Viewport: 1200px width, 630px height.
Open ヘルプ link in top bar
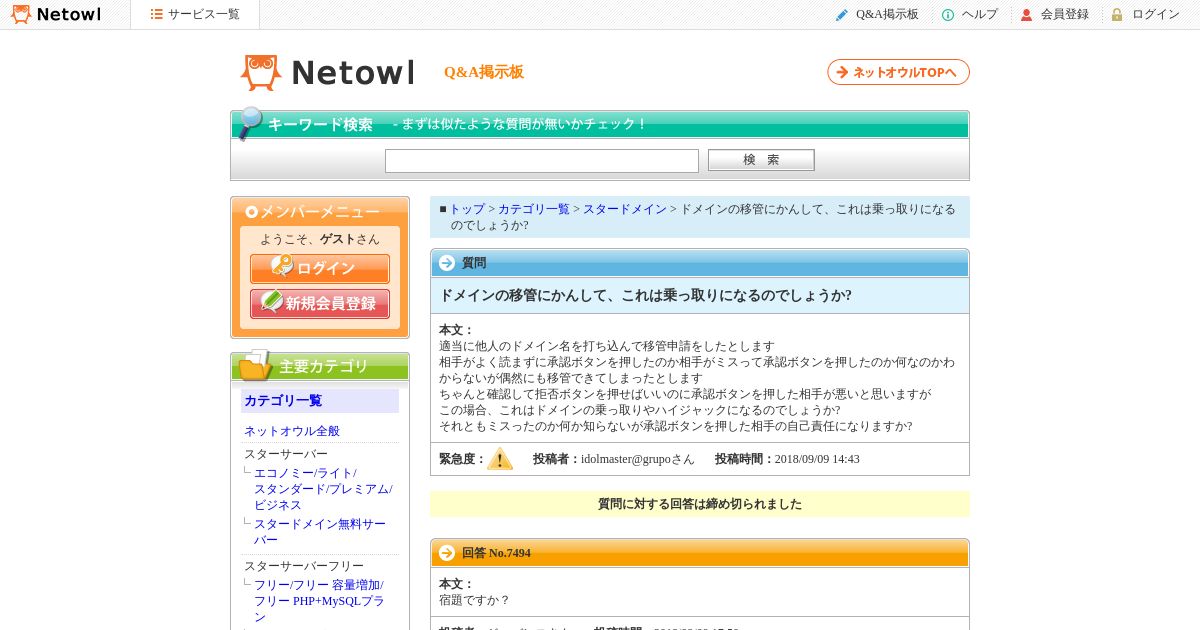point(980,15)
